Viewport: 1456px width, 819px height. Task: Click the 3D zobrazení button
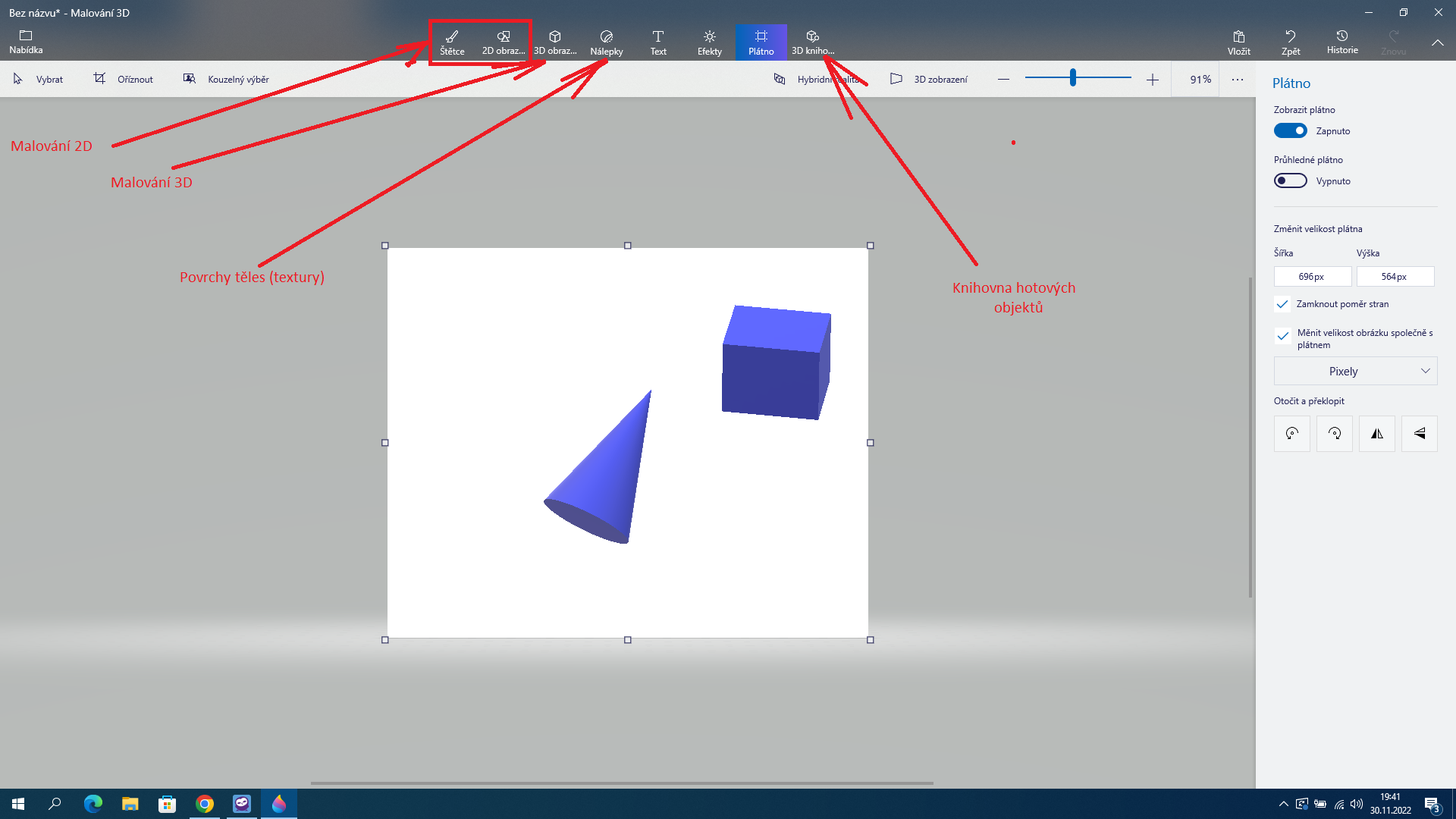coord(929,79)
